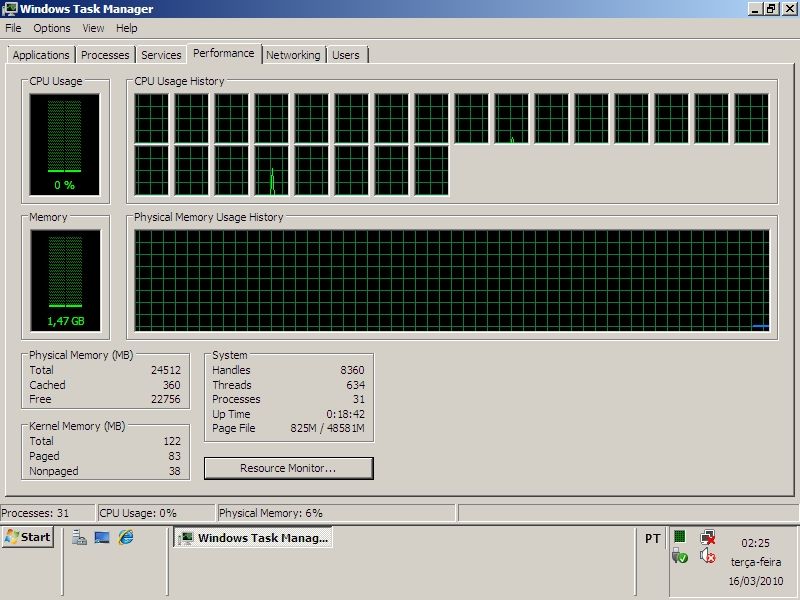This screenshot has height=600, width=800.
Task: Open the View menu
Action: (x=93, y=28)
